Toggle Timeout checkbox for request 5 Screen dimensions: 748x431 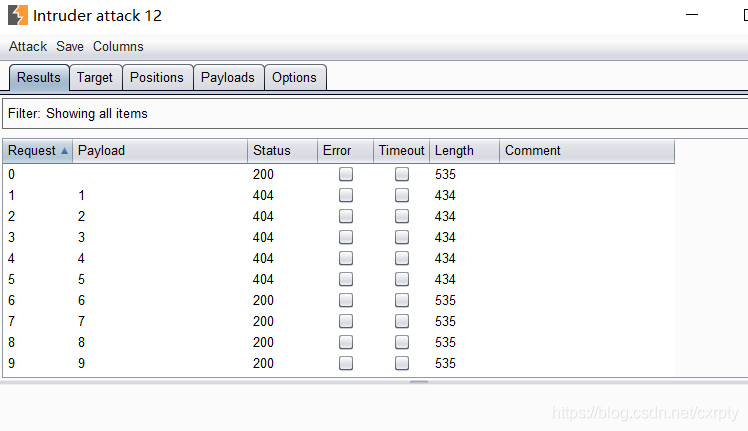tap(402, 279)
